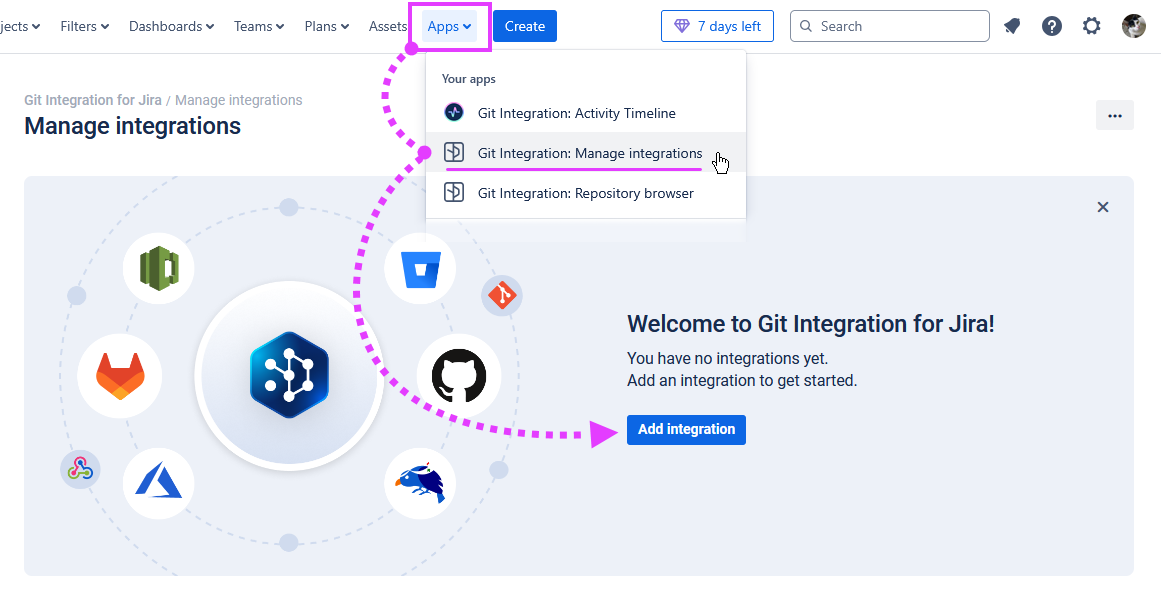Click the You have no integrations yet text
This screenshot has height=601, width=1161.
pyautogui.click(x=727, y=358)
